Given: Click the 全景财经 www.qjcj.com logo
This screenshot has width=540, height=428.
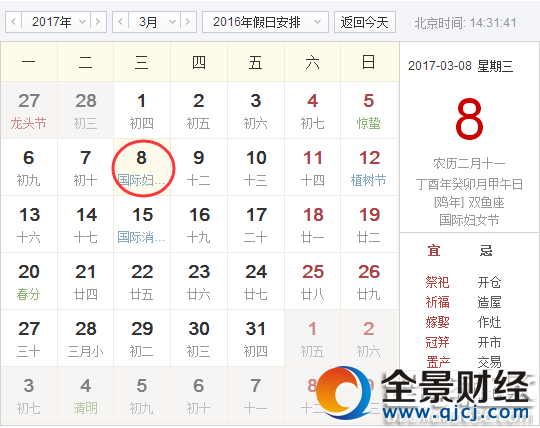Looking at the screenshot, I should pos(423,395).
